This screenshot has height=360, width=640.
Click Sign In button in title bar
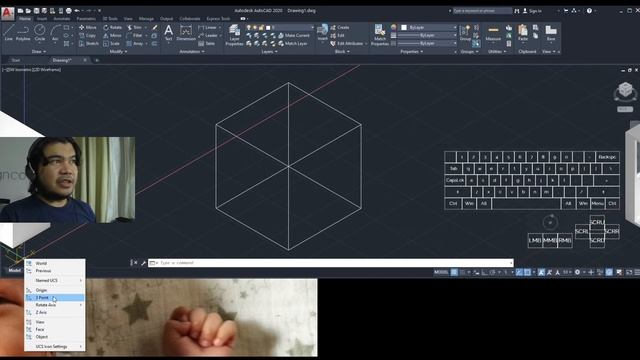point(532,11)
